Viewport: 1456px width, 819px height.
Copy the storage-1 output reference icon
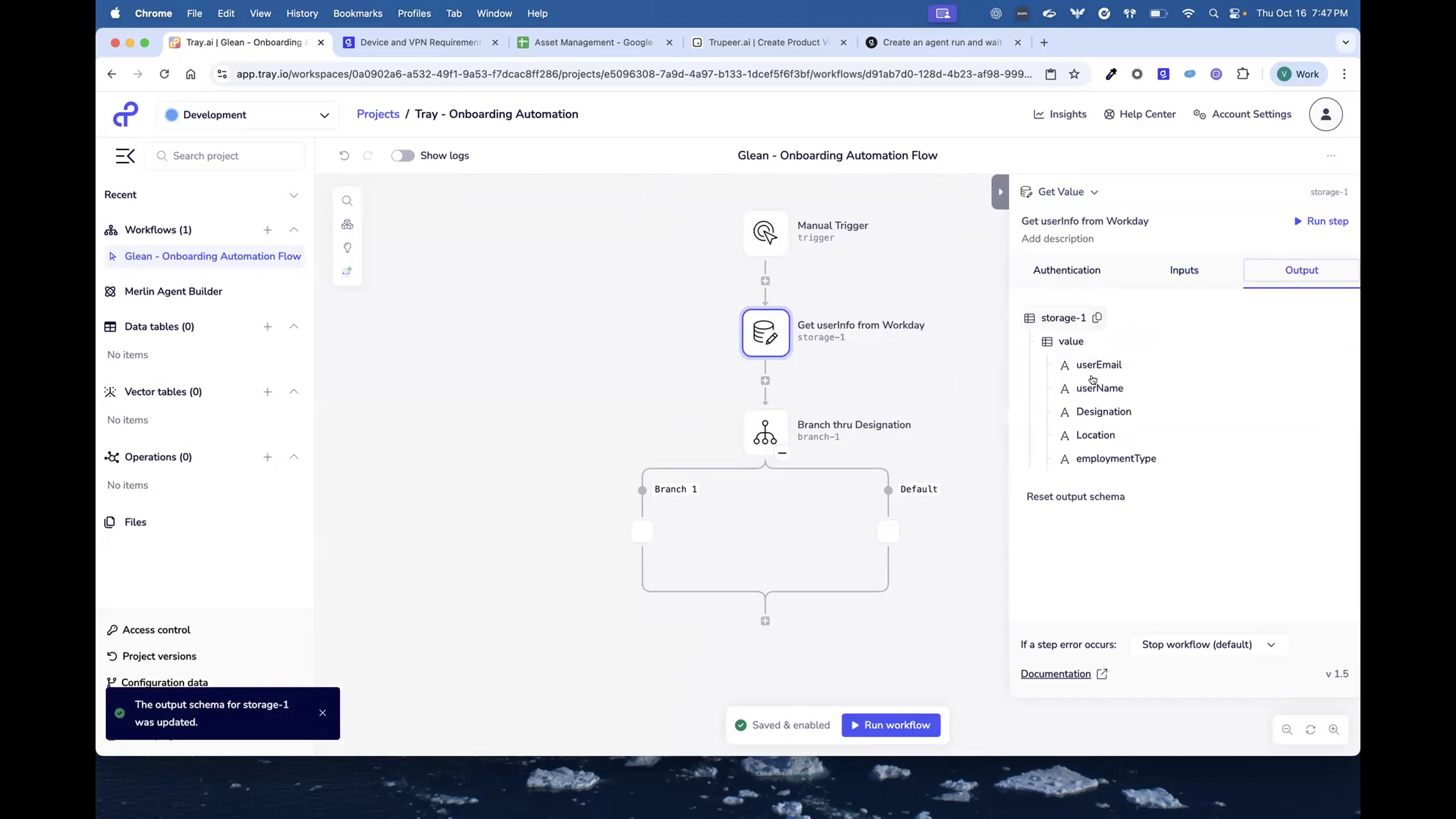coord(1098,317)
